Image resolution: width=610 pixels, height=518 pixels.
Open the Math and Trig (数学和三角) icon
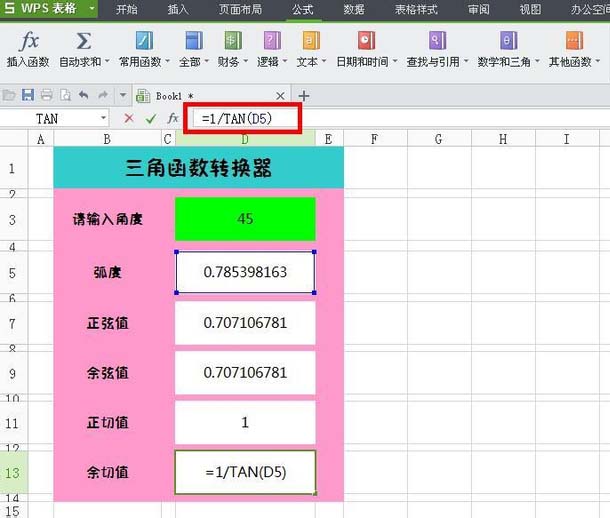click(508, 40)
